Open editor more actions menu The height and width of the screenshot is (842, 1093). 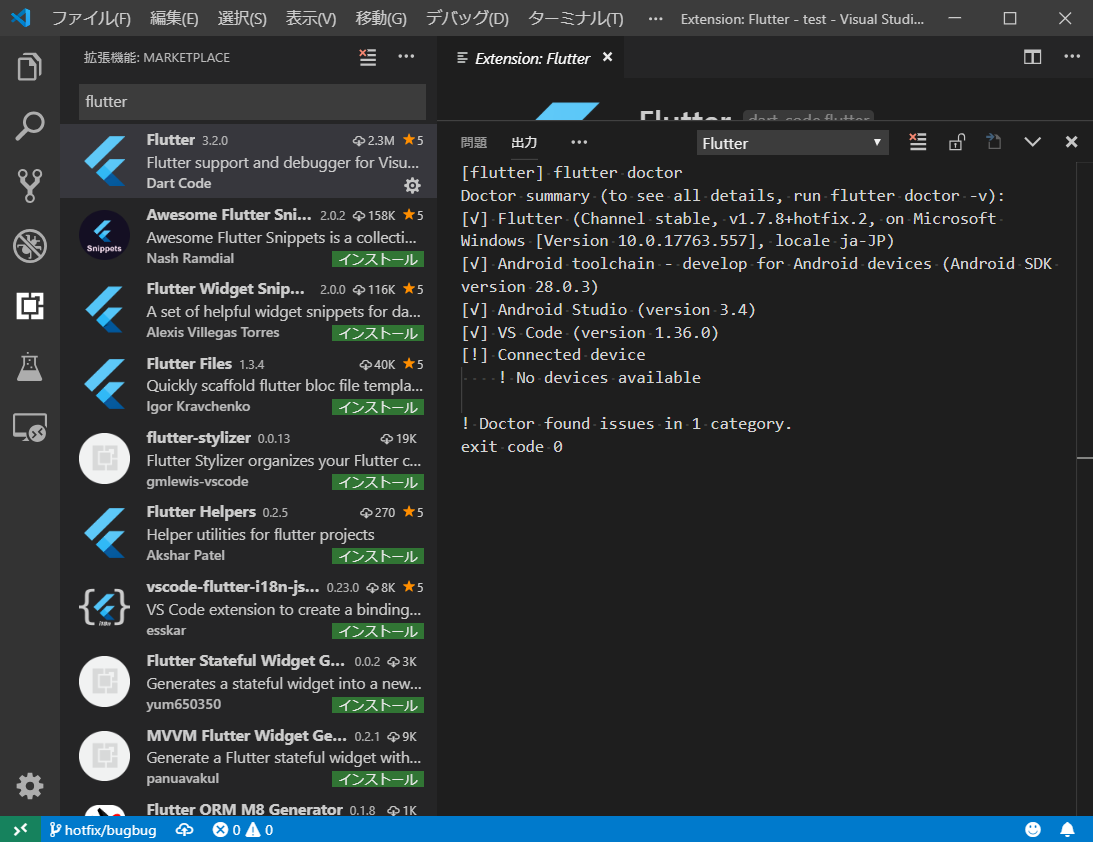[1071, 56]
